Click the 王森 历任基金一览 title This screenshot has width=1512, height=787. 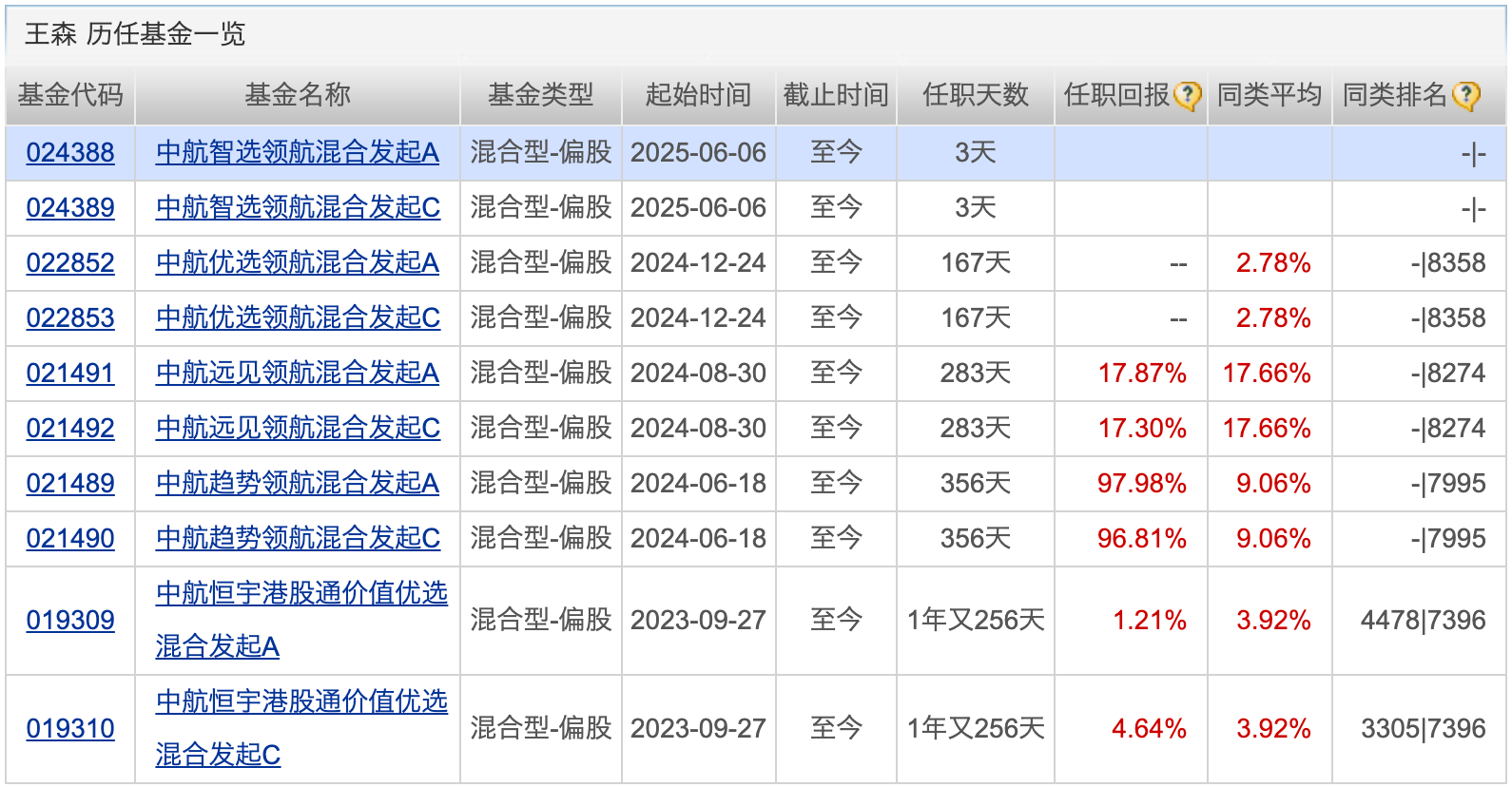135,34
